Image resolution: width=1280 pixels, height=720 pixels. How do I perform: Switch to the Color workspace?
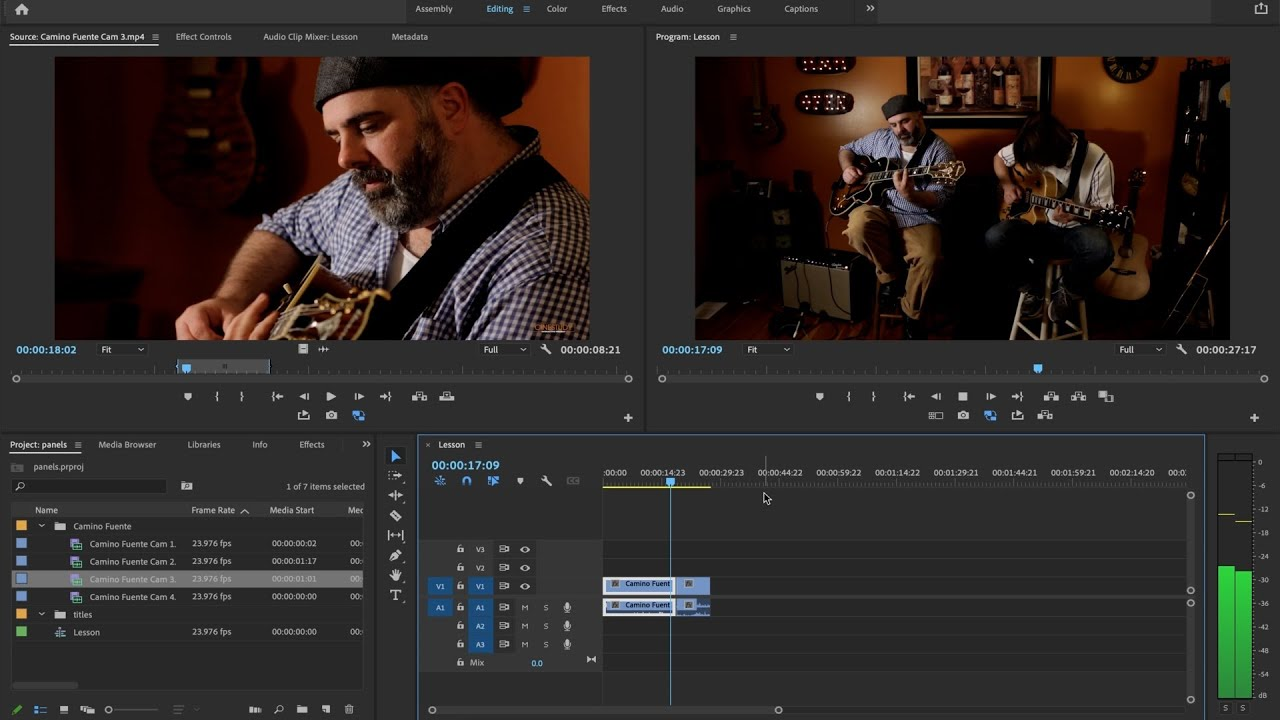coord(556,9)
